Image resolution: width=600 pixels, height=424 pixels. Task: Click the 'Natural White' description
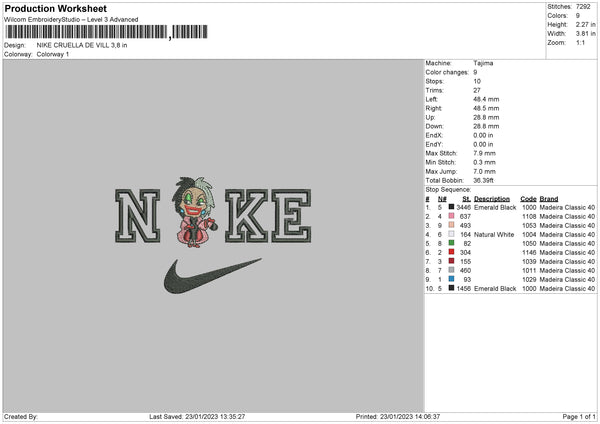pos(494,235)
